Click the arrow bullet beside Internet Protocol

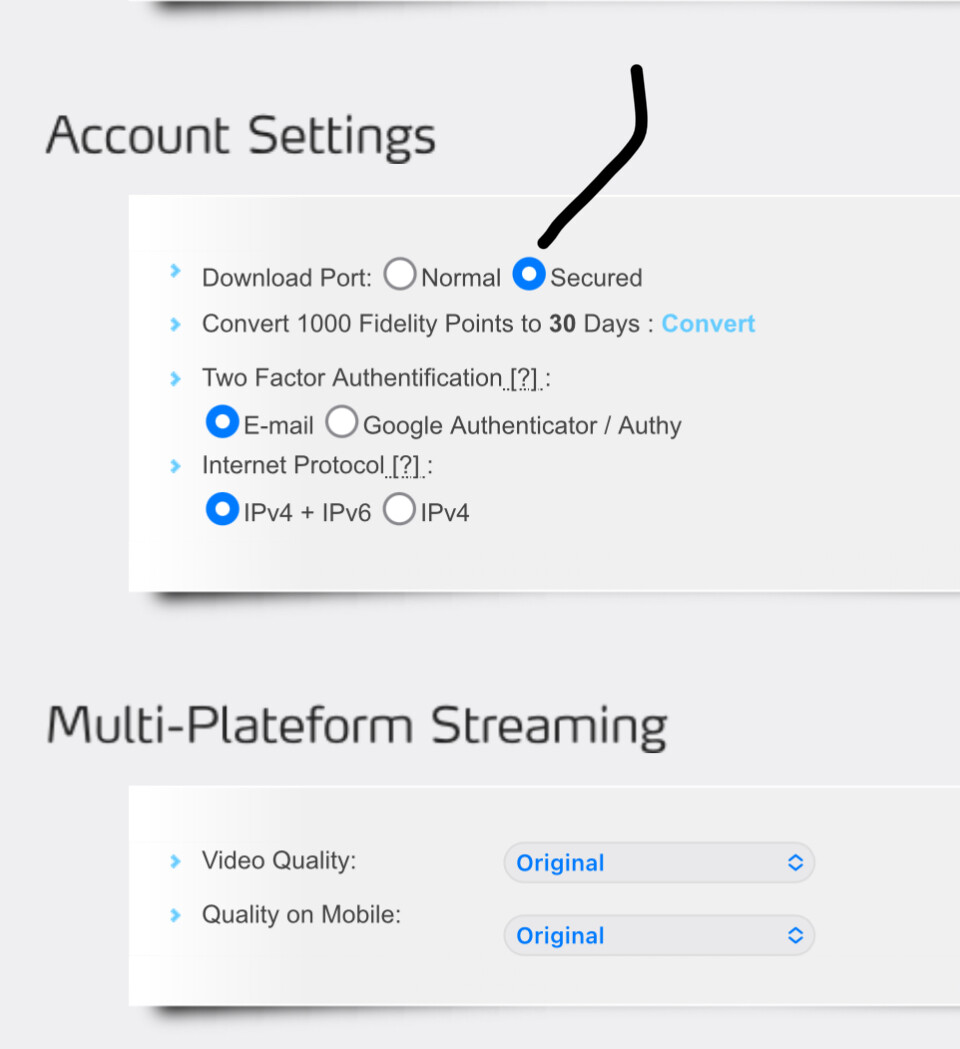(176, 465)
